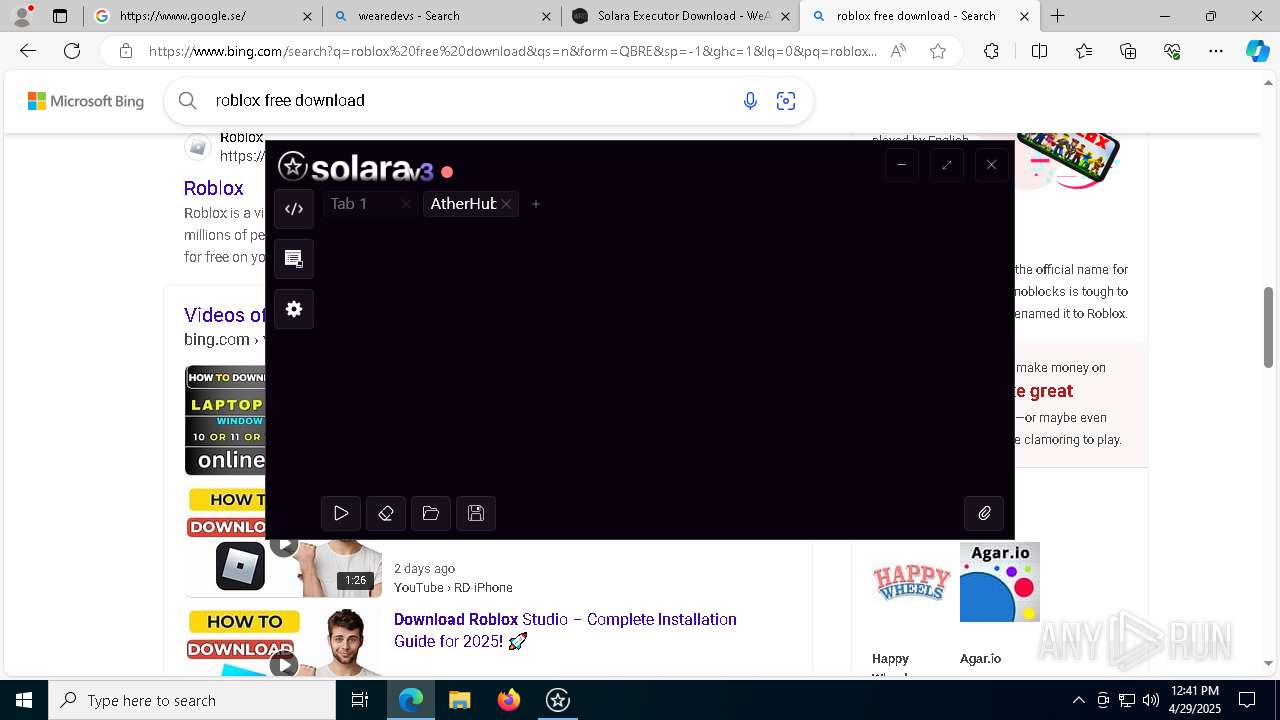Screen dimensions: 1280x720
Task: Open Bing visual search camera icon
Action: click(x=786, y=100)
